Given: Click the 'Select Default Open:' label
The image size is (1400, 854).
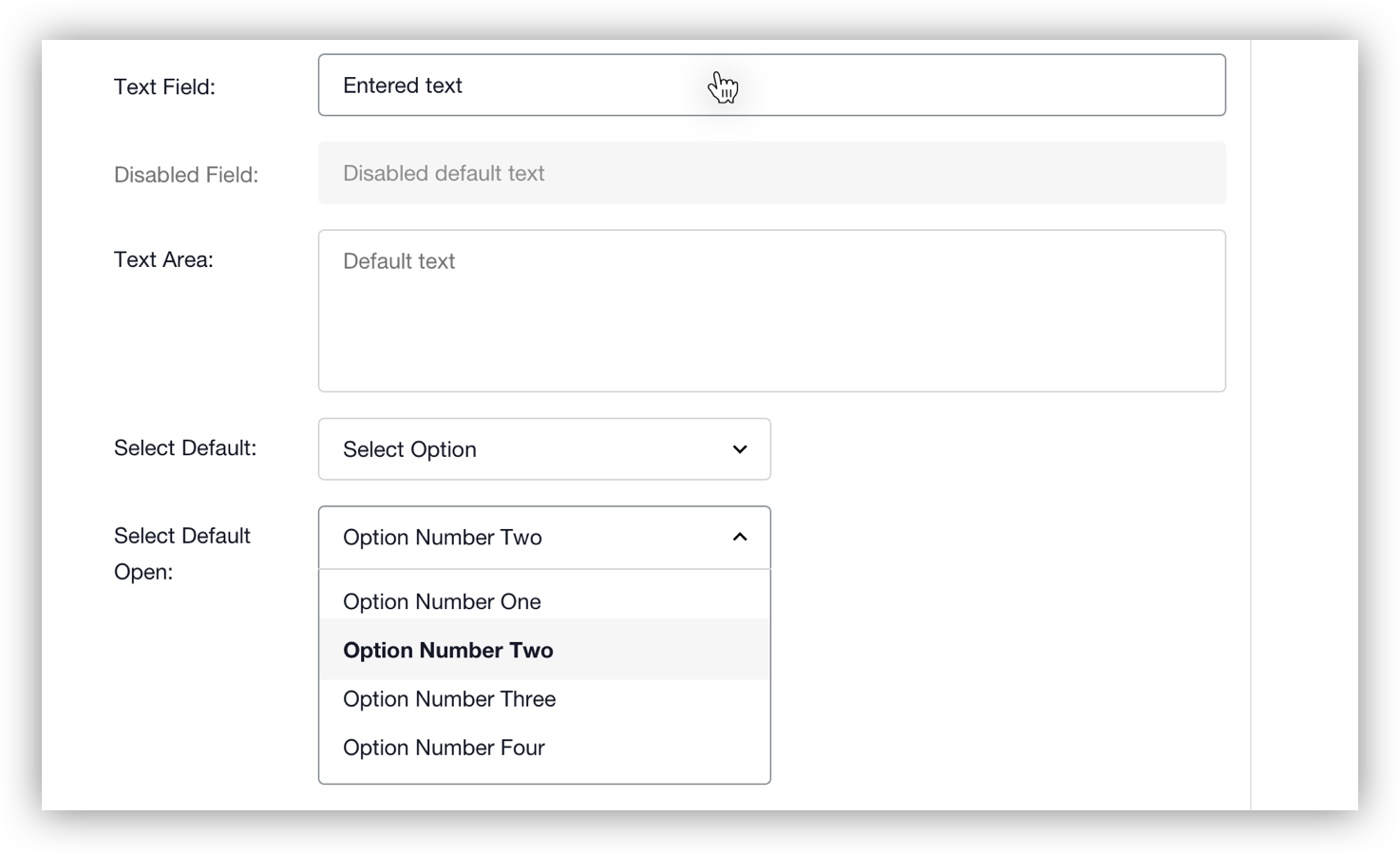Looking at the screenshot, I should (181, 553).
